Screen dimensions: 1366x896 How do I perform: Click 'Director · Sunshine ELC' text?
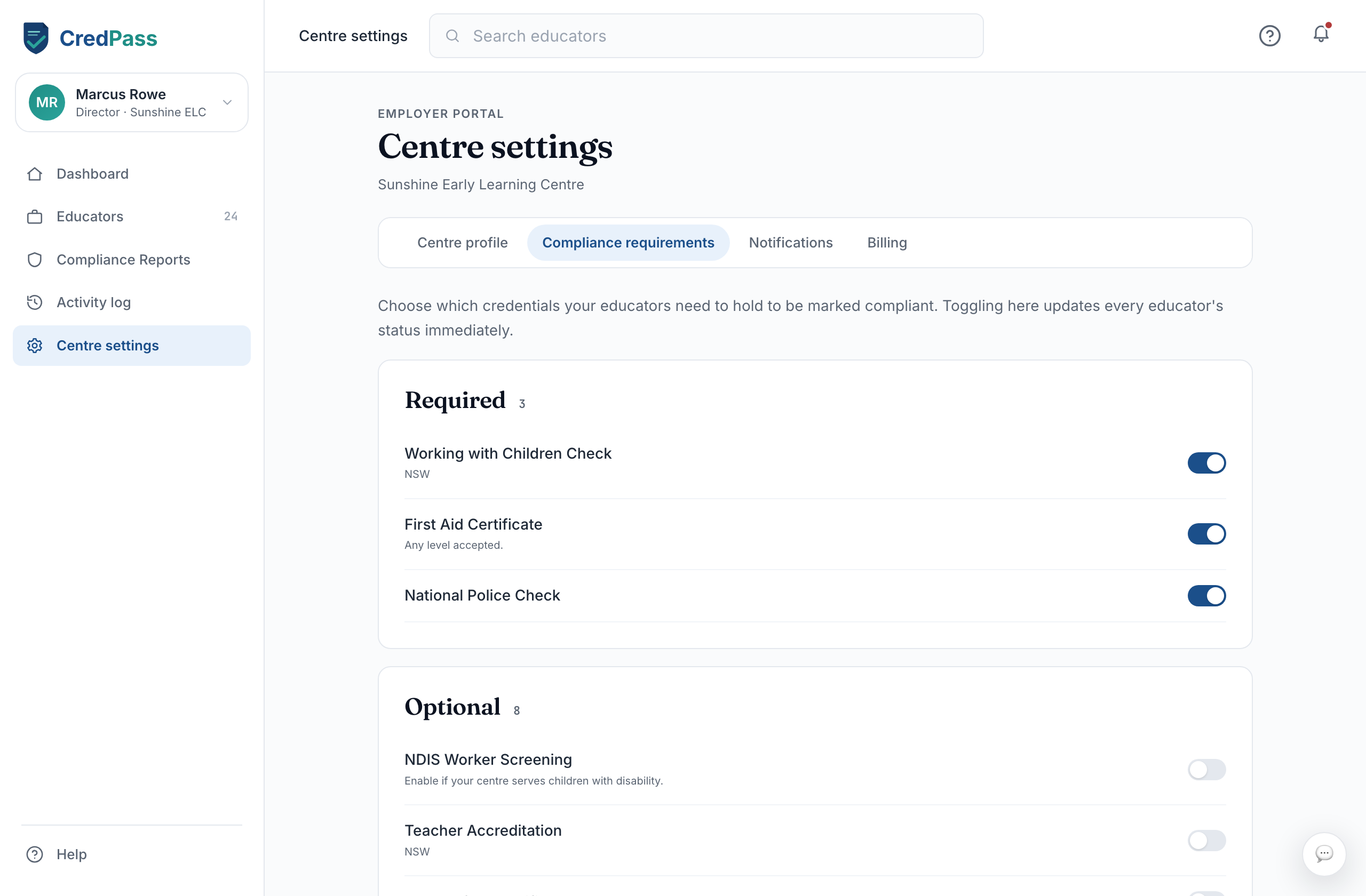tap(141, 113)
